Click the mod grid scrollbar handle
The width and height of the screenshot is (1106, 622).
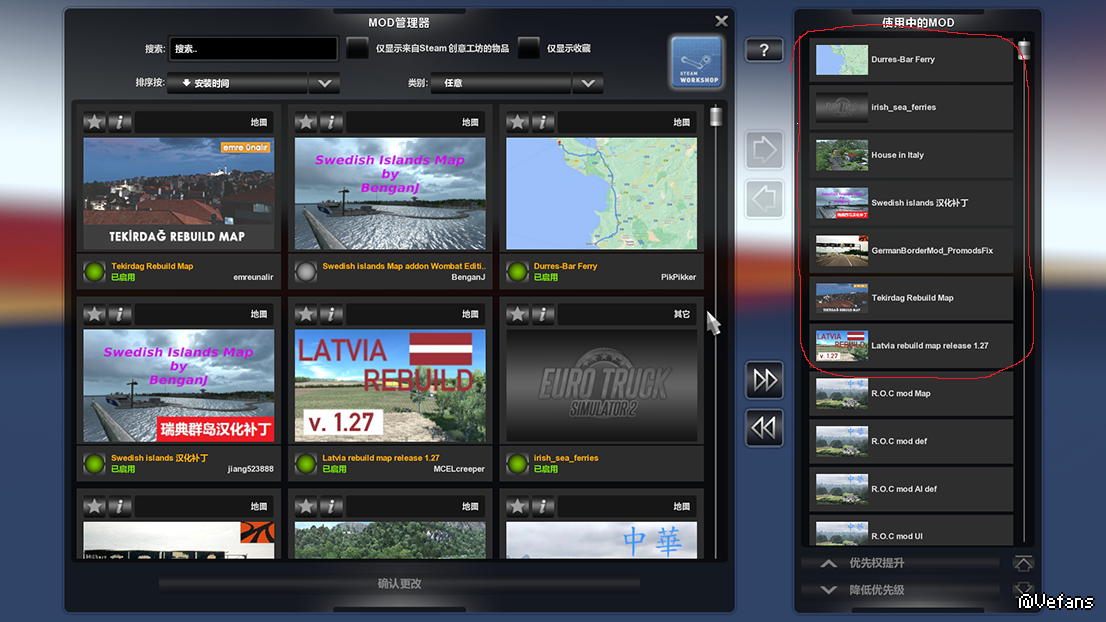(716, 116)
